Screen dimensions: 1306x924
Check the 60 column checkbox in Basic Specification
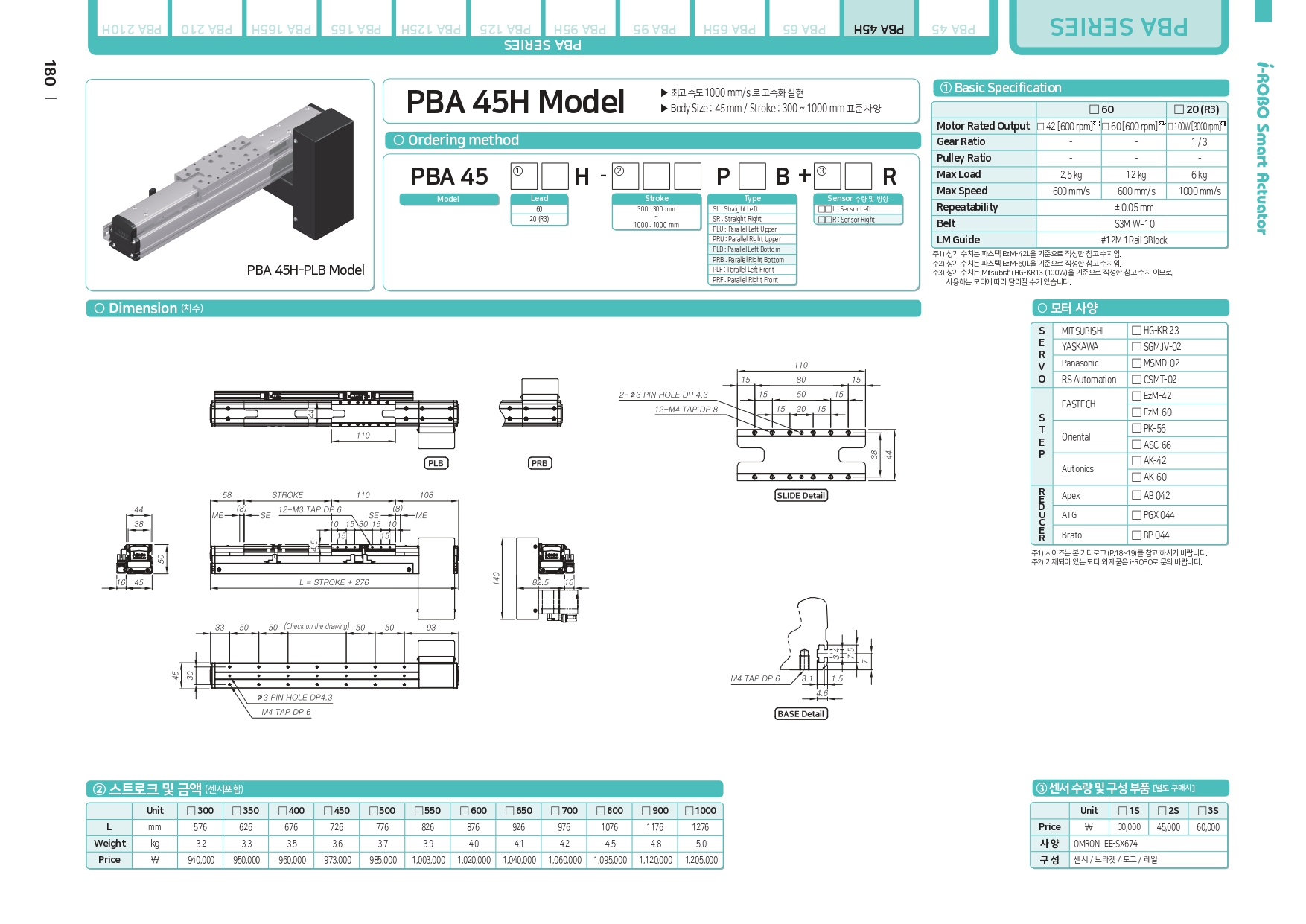point(1095,109)
